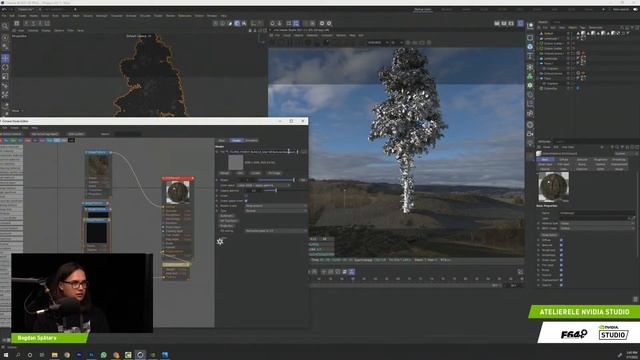Image resolution: width=640 pixels, height=360 pixels.
Task: Click the cube object icon at the top of the right palette
Action: 530,26
